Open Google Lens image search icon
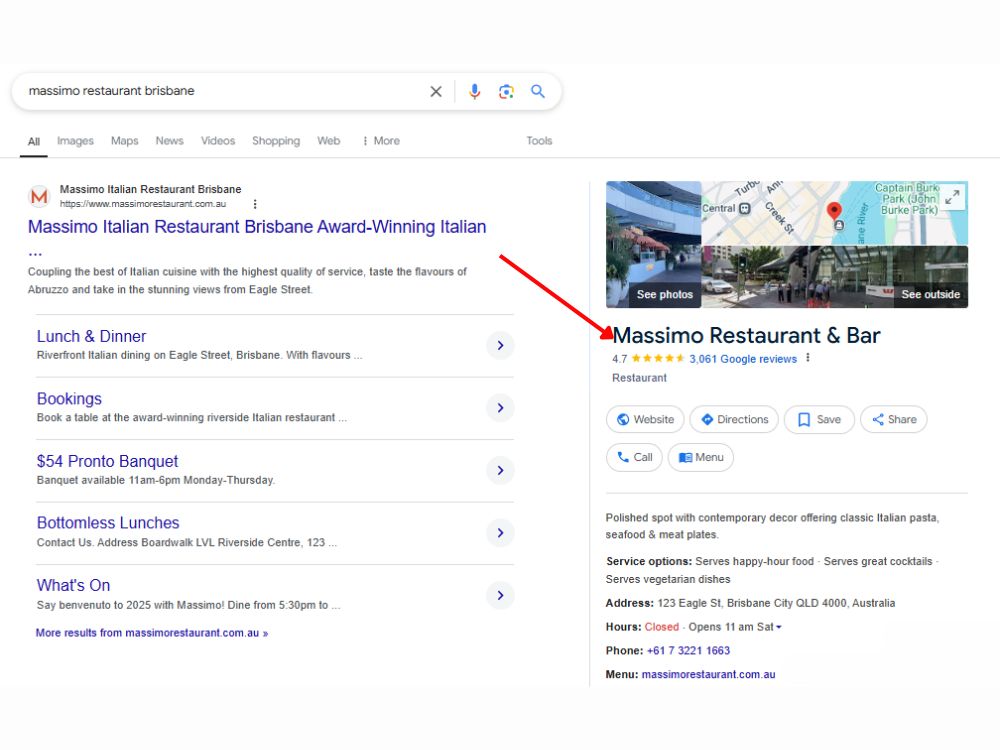The height and width of the screenshot is (750, 1000). 506,91
